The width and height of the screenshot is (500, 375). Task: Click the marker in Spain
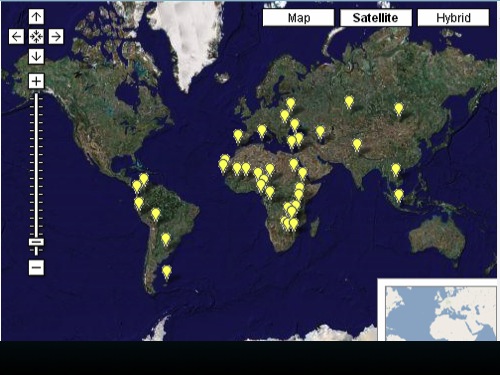click(x=238, y=136)
